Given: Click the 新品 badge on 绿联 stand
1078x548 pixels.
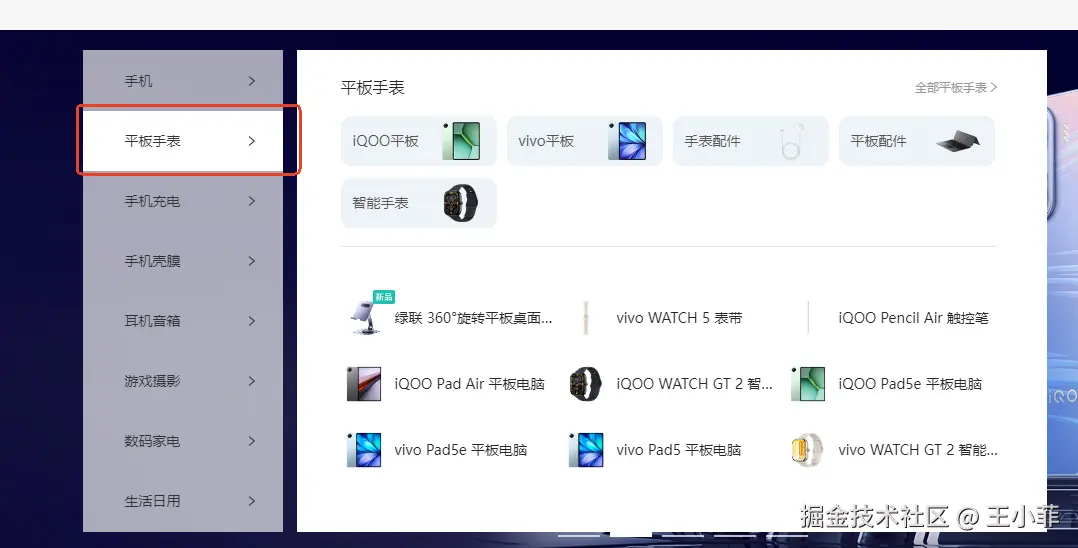Looking at the screenshot, I should tap(384, 296).
